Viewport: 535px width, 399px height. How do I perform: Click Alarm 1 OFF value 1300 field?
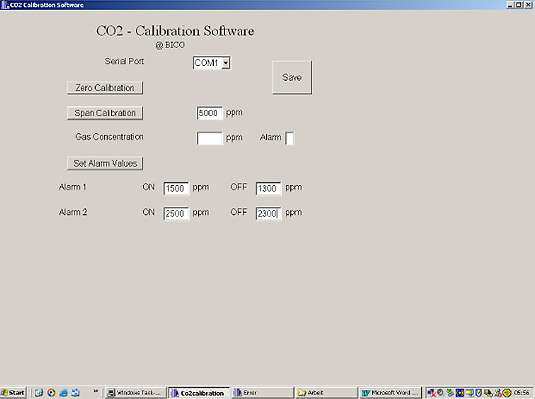click(269, 188)
